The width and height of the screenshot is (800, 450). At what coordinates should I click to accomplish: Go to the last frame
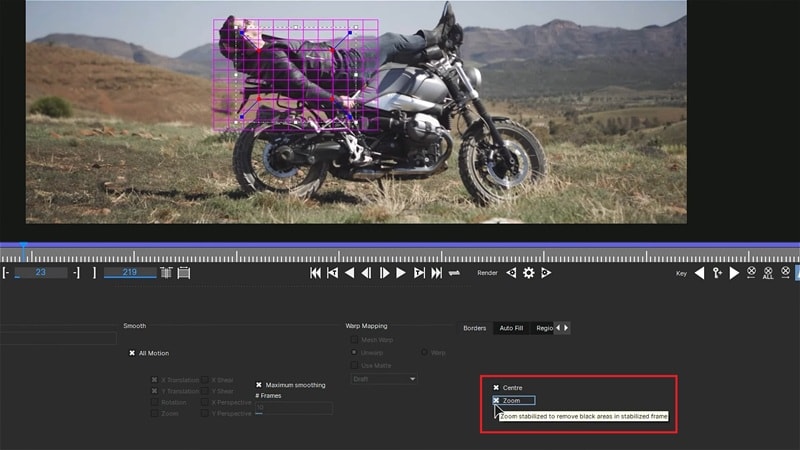[x=437, y=273]
